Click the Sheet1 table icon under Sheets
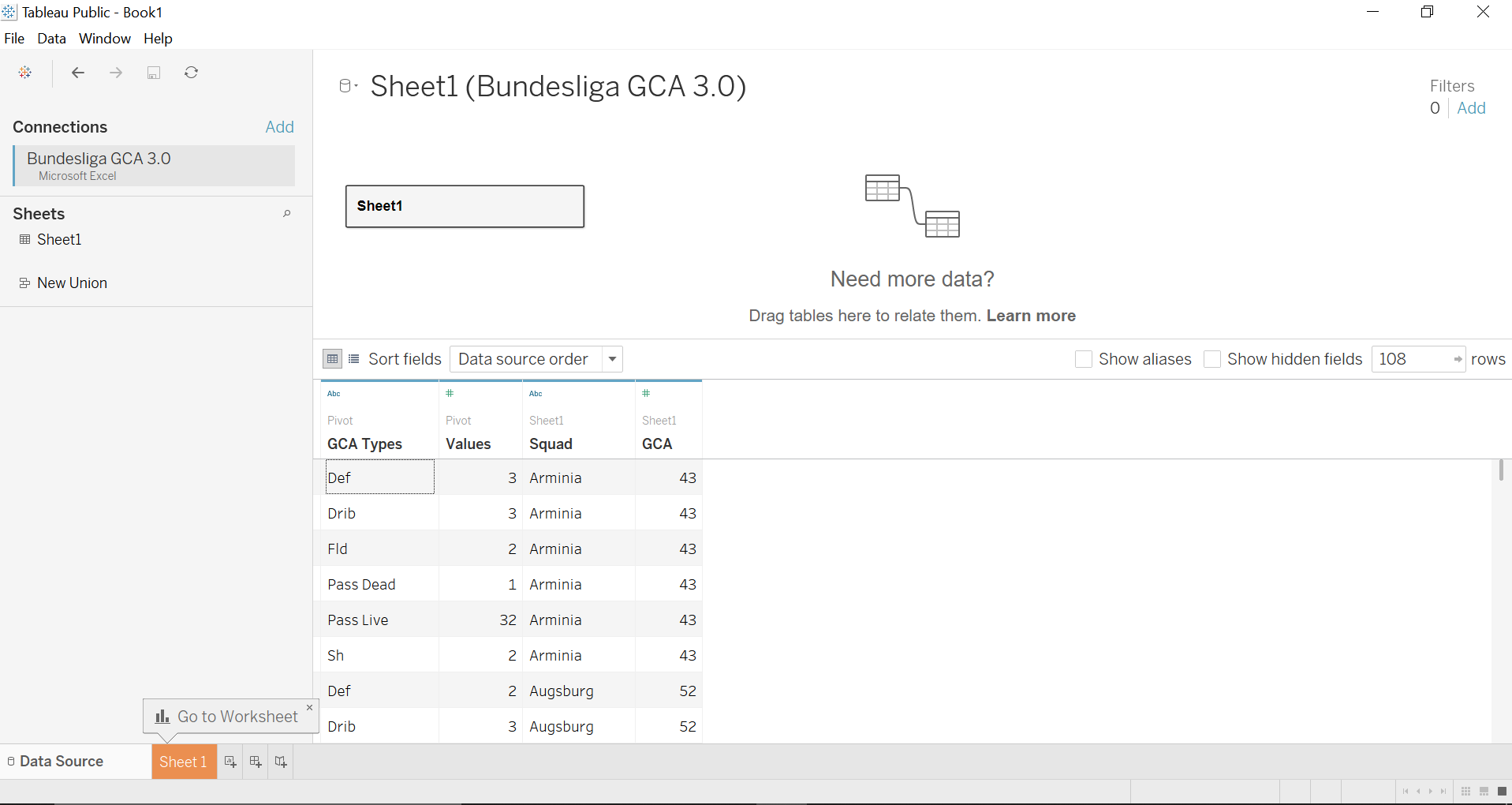The image size is (1512, 805). (25, 240)
